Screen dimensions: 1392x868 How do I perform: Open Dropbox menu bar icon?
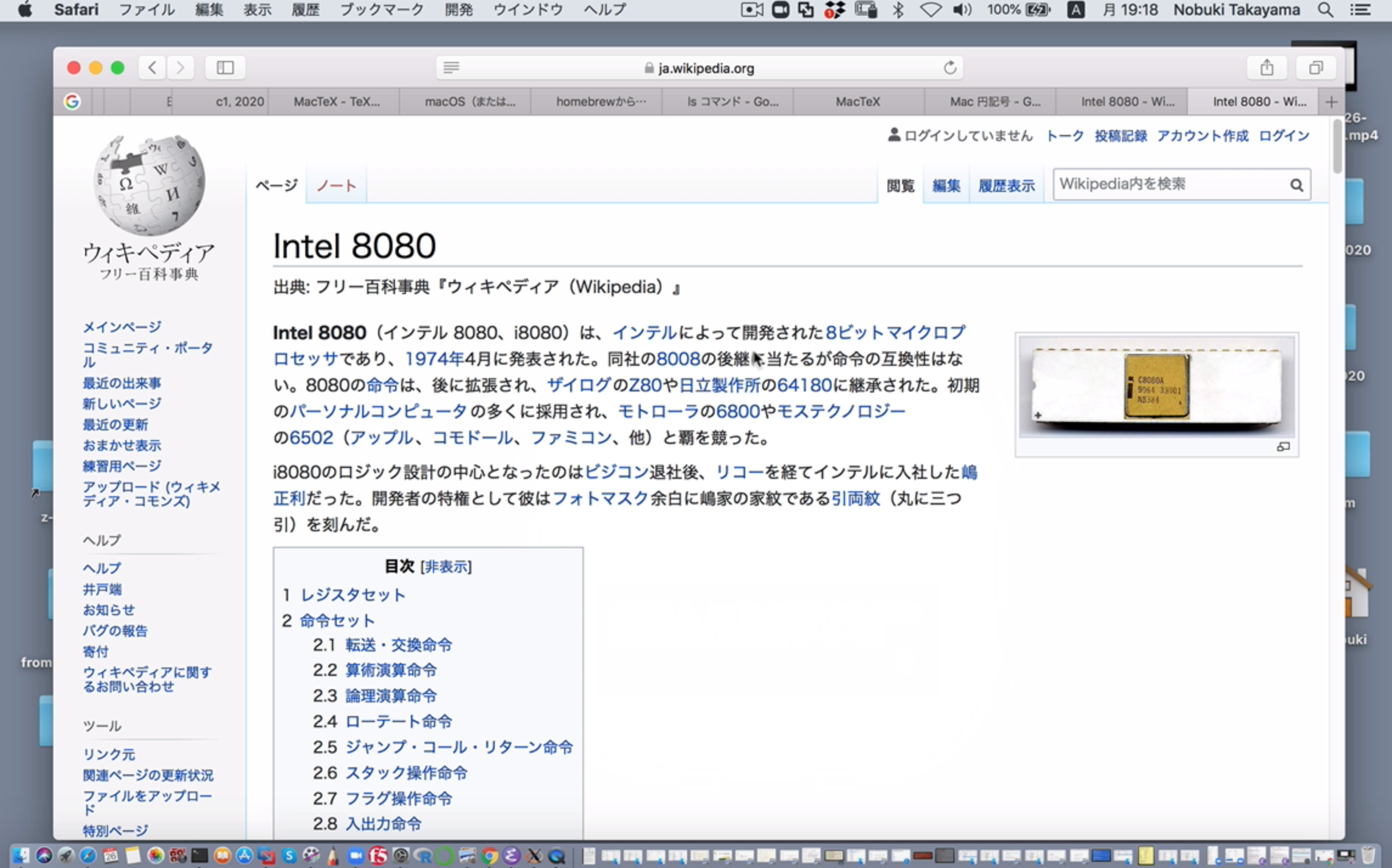click(x=835, y=10)
